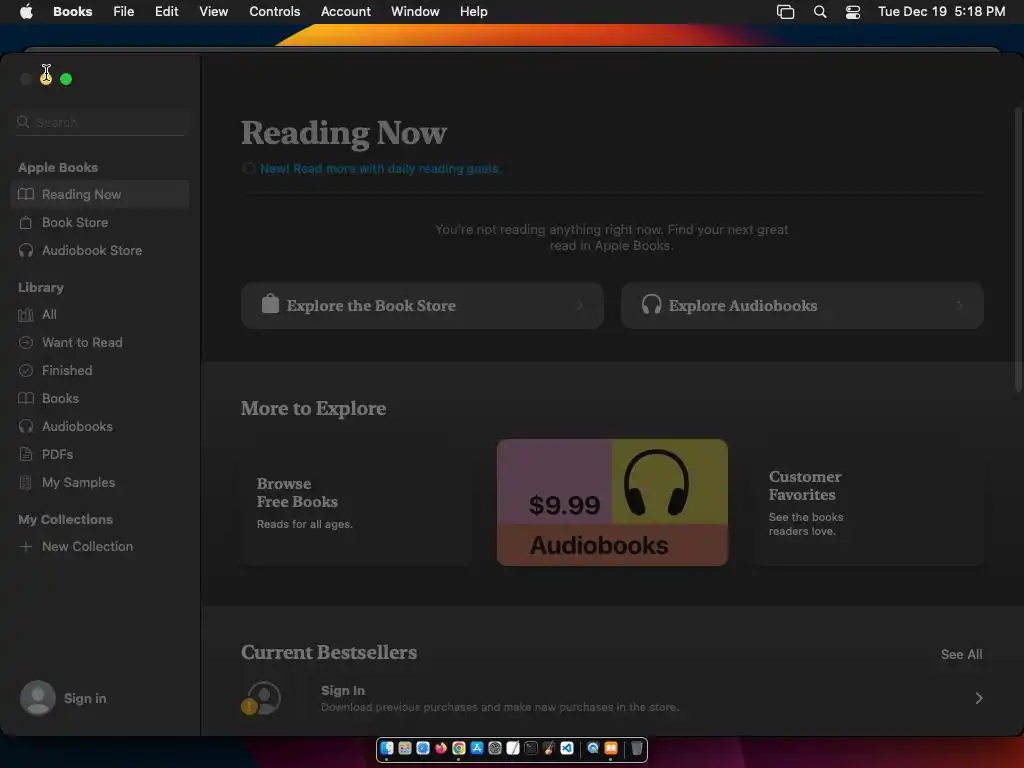Launch Visual Studio Code from the Dock
This screenshot has width=1024, height=768.
coord(567,748)
